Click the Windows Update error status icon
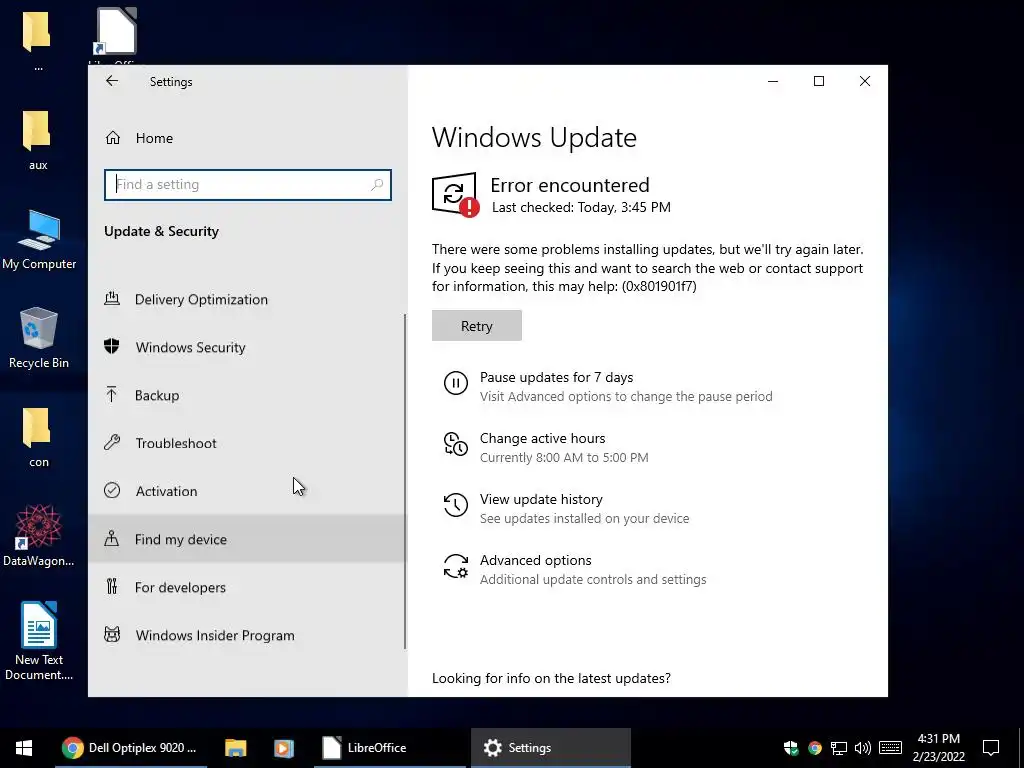1024x768 pixels. [456, 194]
